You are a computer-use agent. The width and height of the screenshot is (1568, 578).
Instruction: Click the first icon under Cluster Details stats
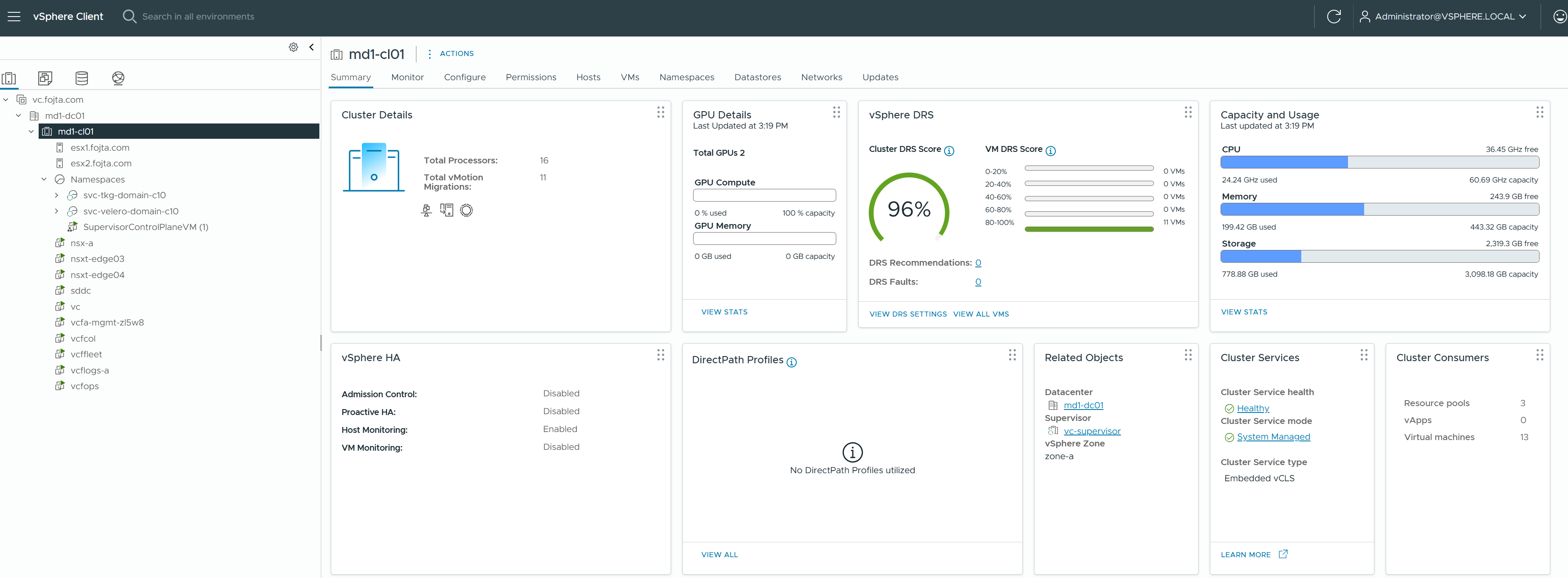[x=427, y=210]
